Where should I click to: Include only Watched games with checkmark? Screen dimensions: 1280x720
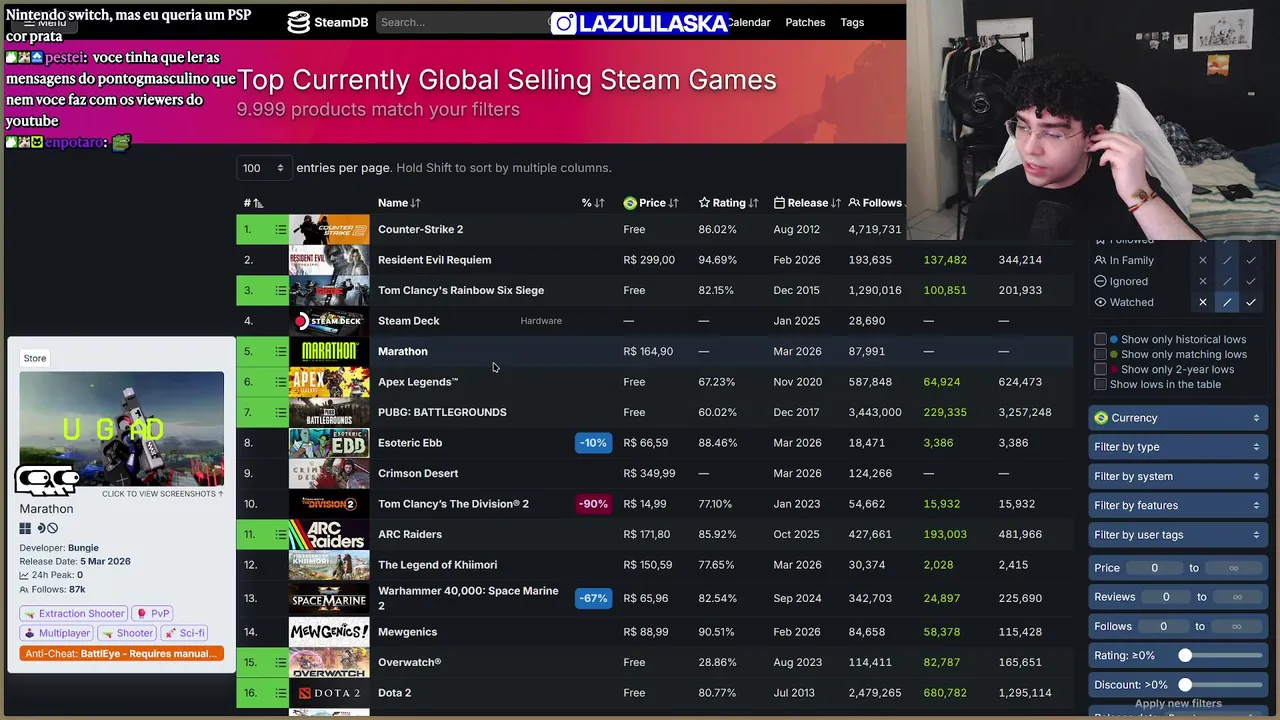(1251, 302)
